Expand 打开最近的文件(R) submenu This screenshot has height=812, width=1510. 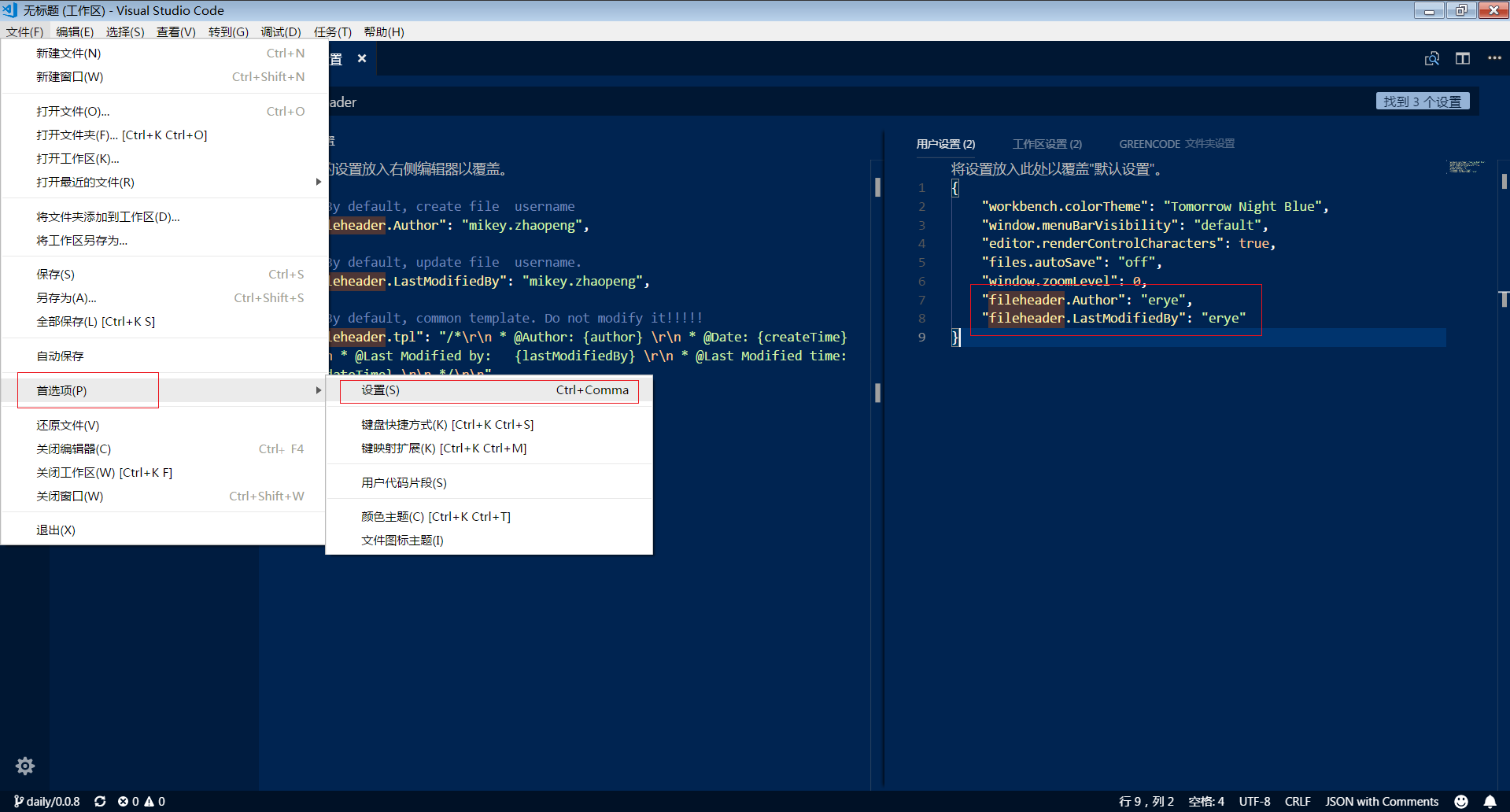(164, 182)
